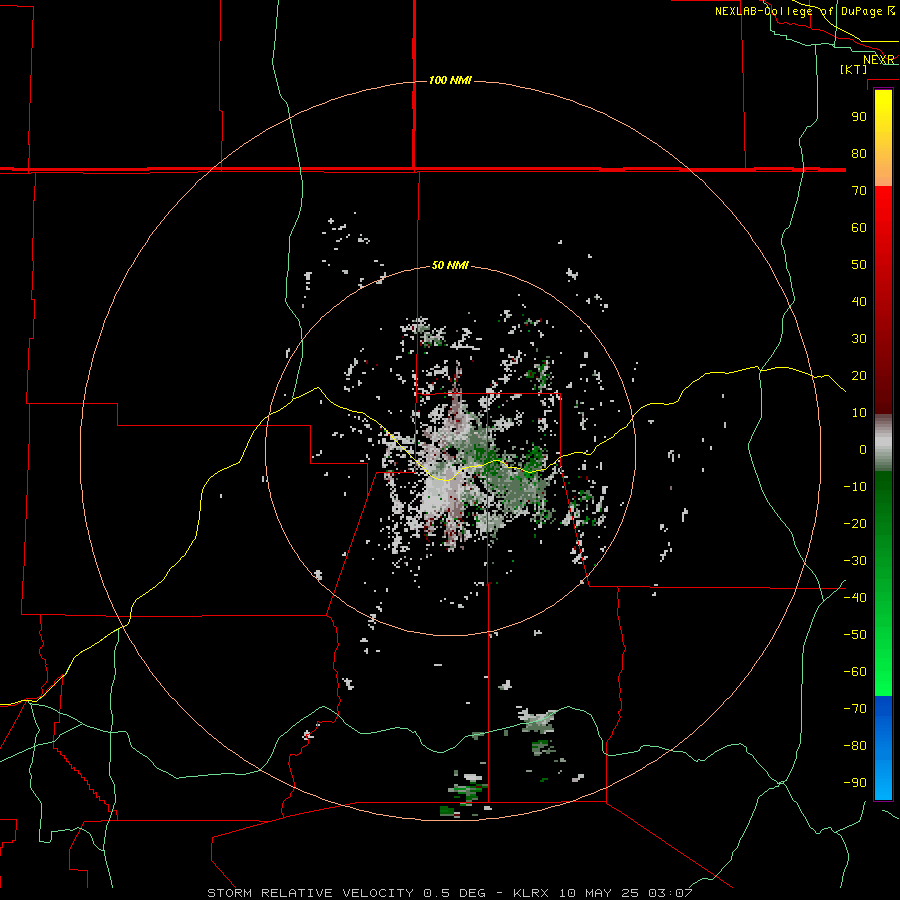Click the 10 MAY 25 date text

pyautogui.click(x=599, y=893)
